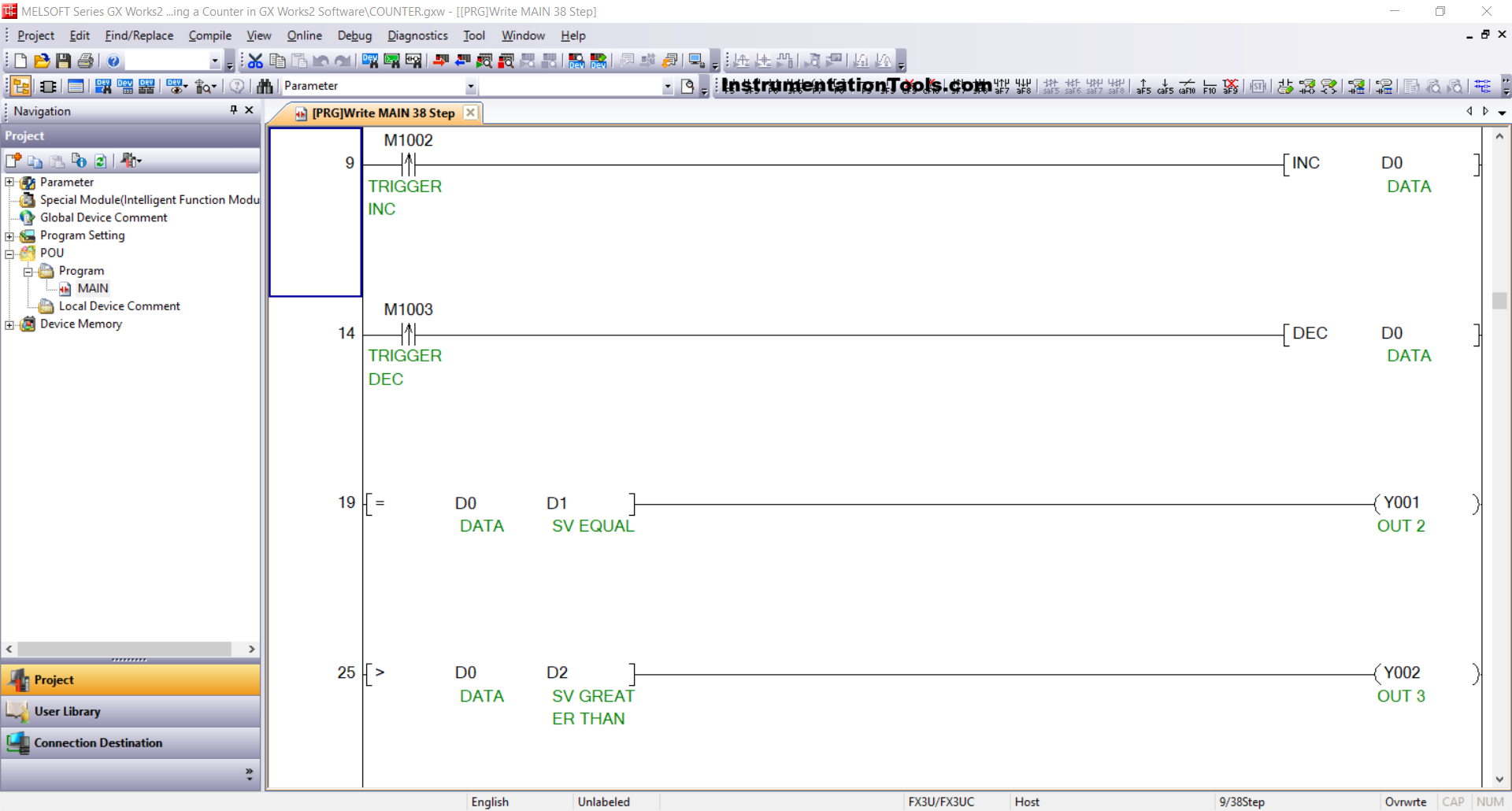This screenshot has height=811, width=1512.
Task: Pin the Navigation panel with pushpin icon
Action: [233, 110]
